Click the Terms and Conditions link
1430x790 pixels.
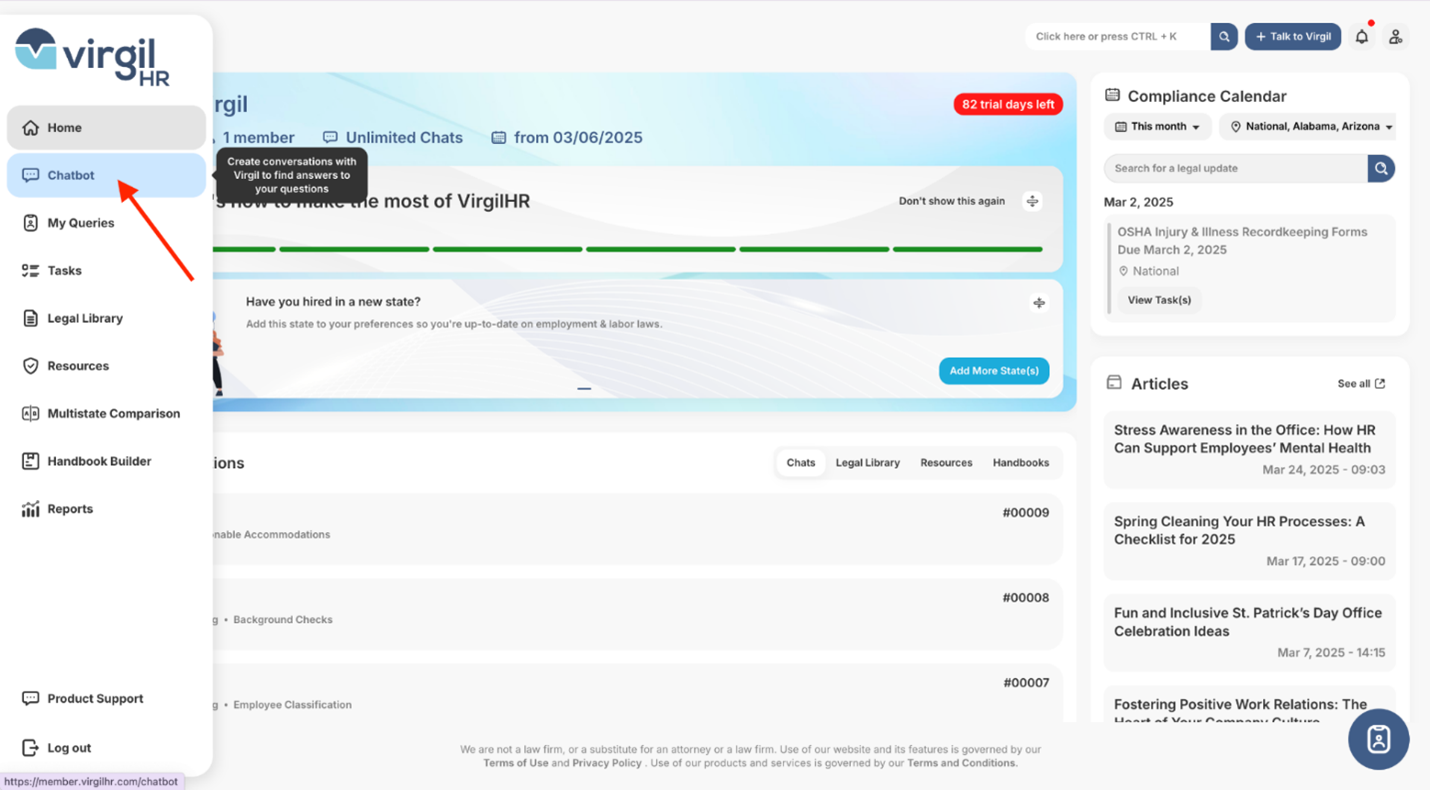coord(962,763)
